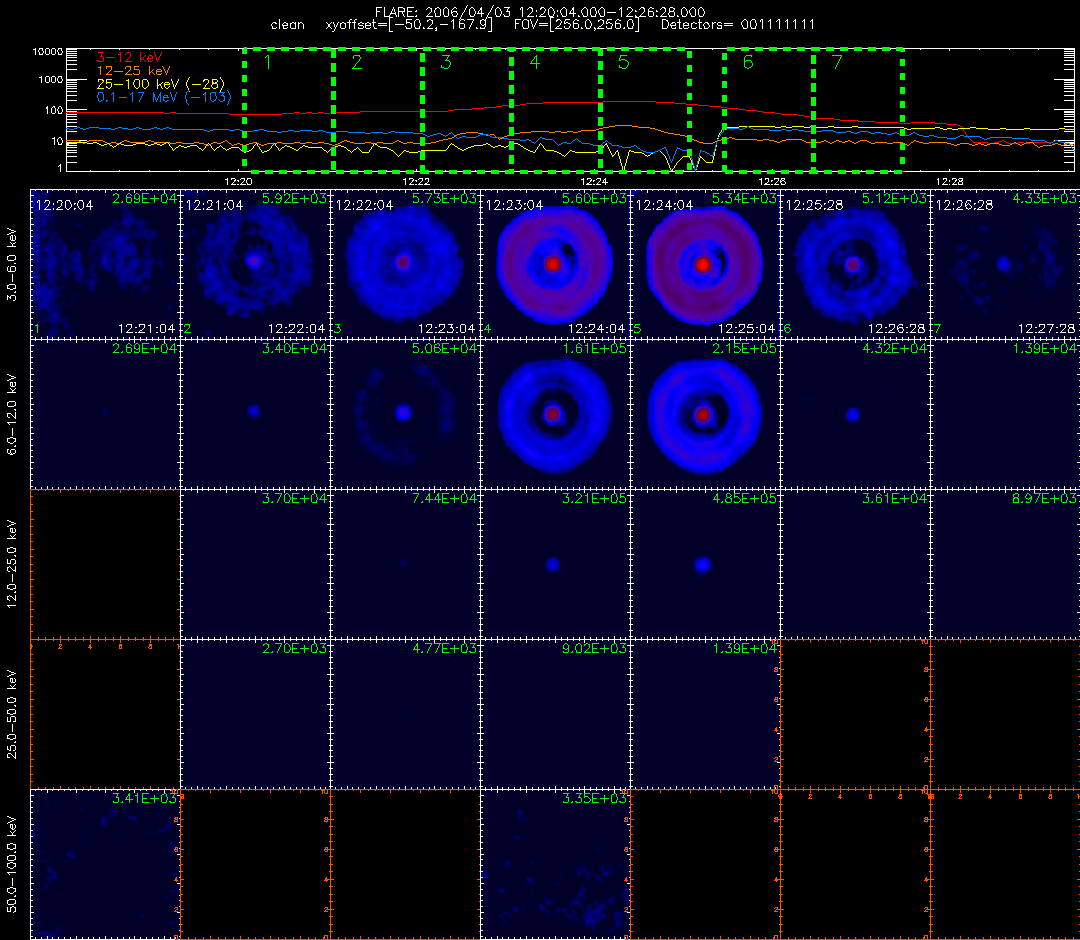Click the '12:27:28' end time label

(x=1046, y=328)
